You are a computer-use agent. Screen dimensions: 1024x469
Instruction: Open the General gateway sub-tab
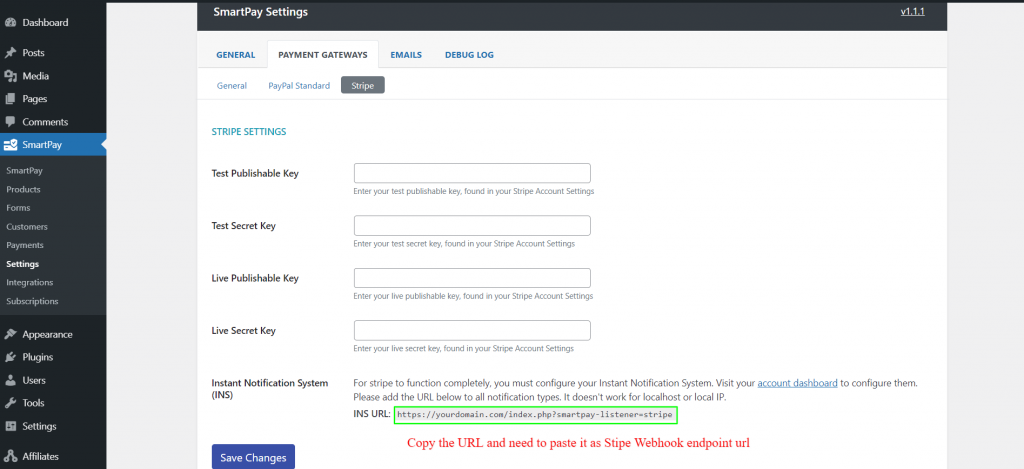pos(232,86)
